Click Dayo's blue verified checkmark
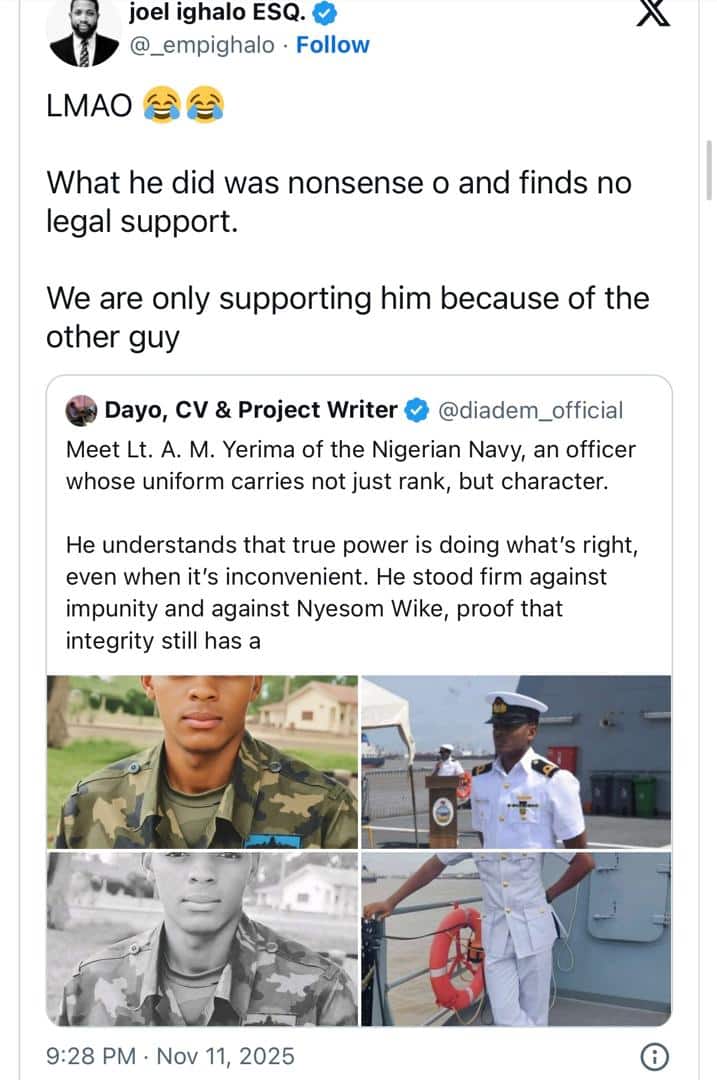The image size is (717, 1080). pyautogui.click(x=416, y=410)
